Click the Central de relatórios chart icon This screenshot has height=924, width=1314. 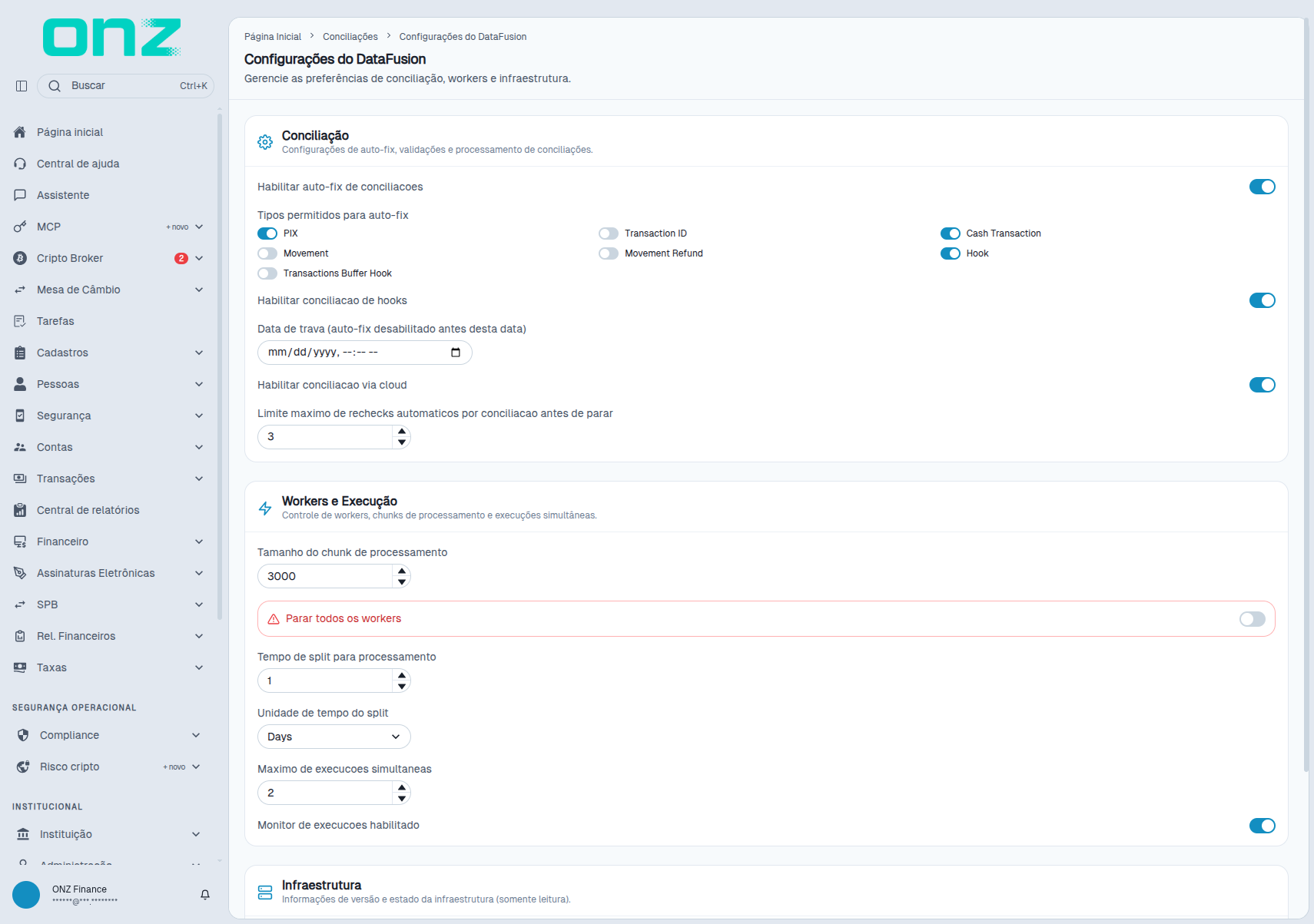point(20,510)
